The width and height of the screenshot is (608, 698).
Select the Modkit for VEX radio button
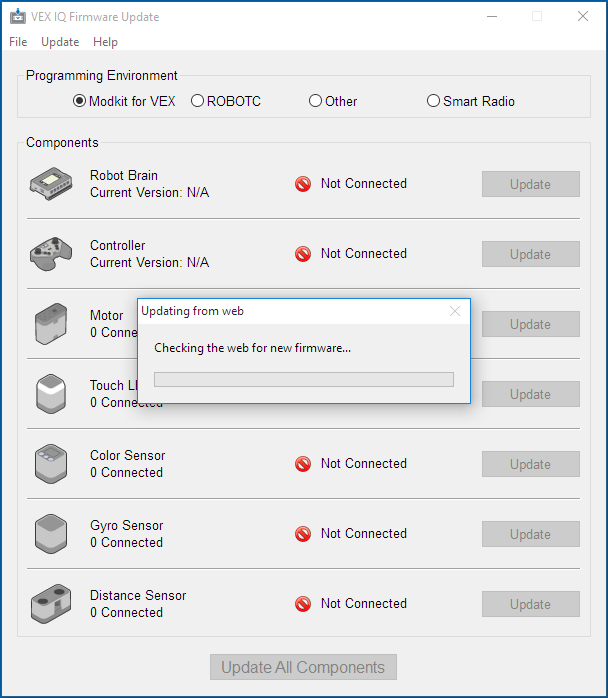[x=79, y=101]
